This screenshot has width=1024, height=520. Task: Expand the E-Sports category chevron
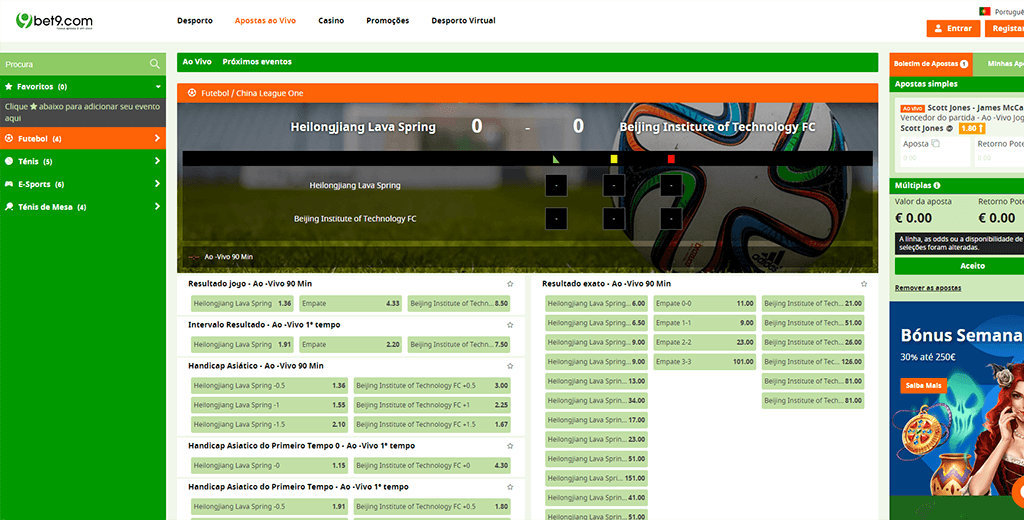click(x=157, y=184)
